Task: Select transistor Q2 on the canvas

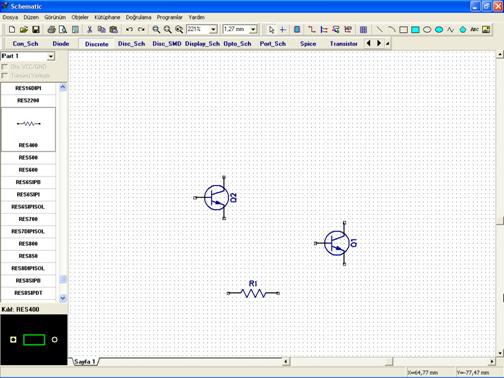Action: 216,198
